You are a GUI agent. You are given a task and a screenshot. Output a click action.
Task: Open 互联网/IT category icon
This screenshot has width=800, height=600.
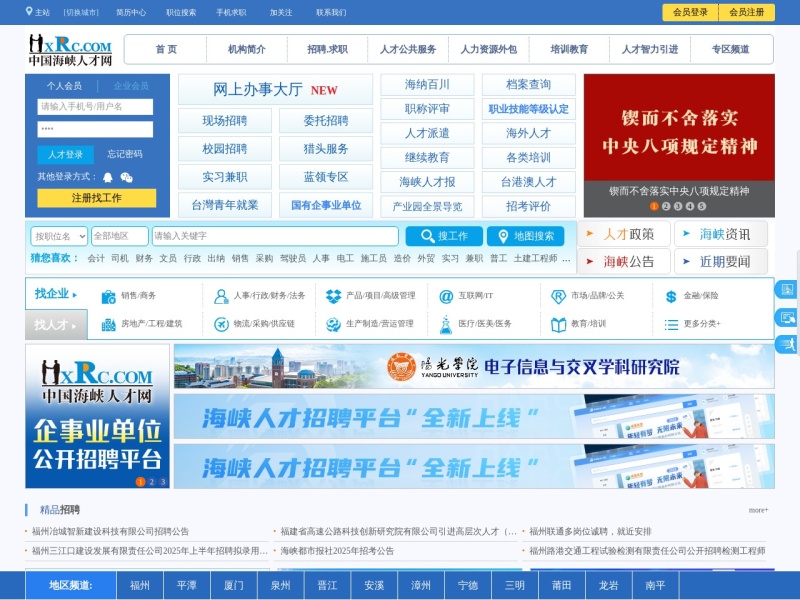446,296
